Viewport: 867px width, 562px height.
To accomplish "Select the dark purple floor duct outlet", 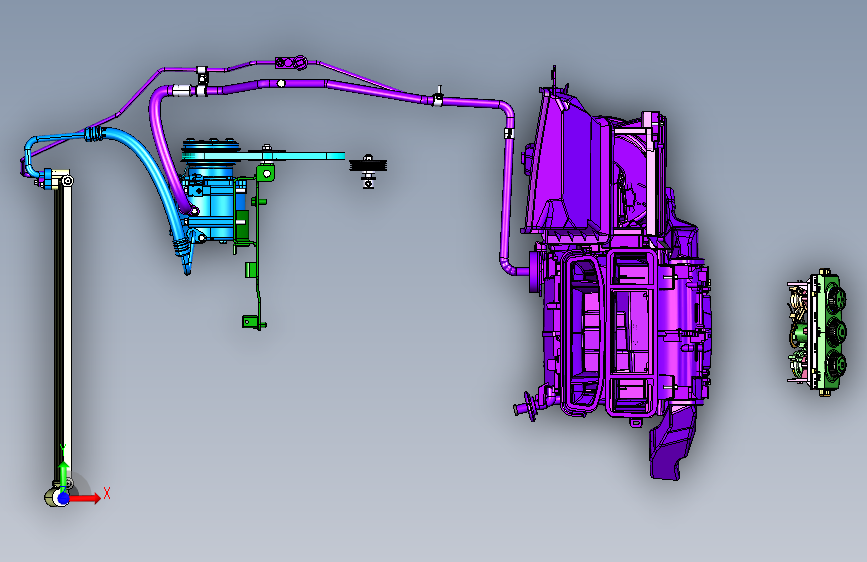I will 673,443.
